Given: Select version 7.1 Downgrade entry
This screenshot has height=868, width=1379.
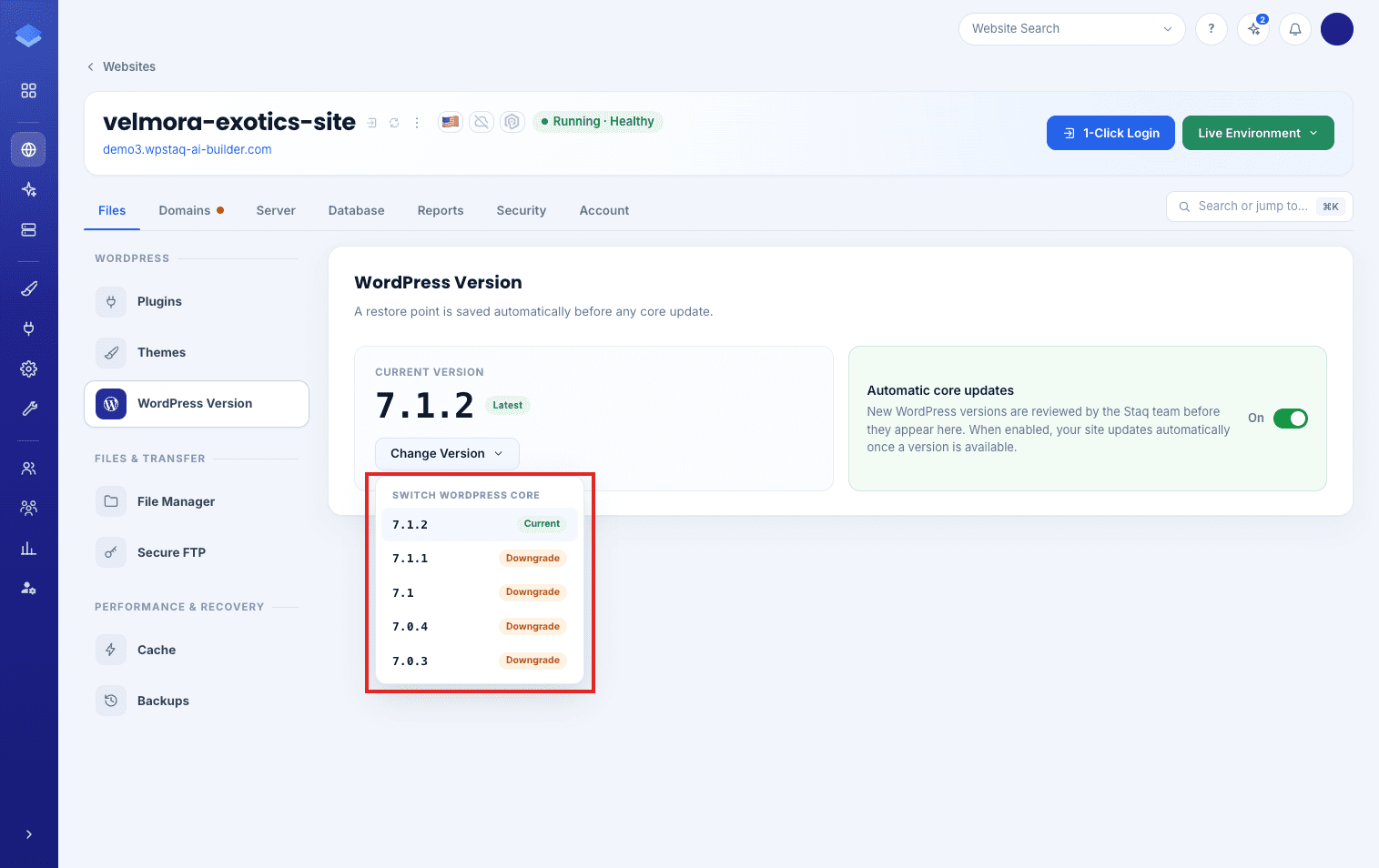Looking at the screenshot, I should click(x=479, y=592).
